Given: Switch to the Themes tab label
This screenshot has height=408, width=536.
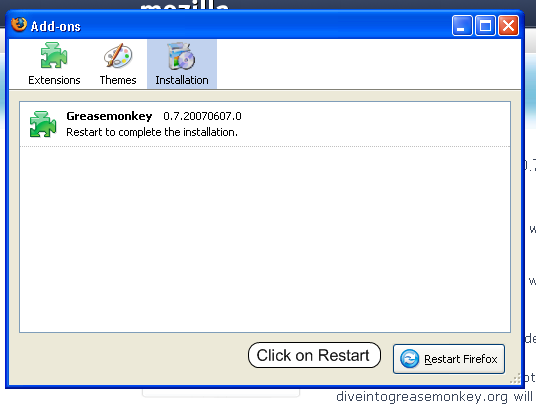Looking at the screenshot, I should click(x=118, y=80).
